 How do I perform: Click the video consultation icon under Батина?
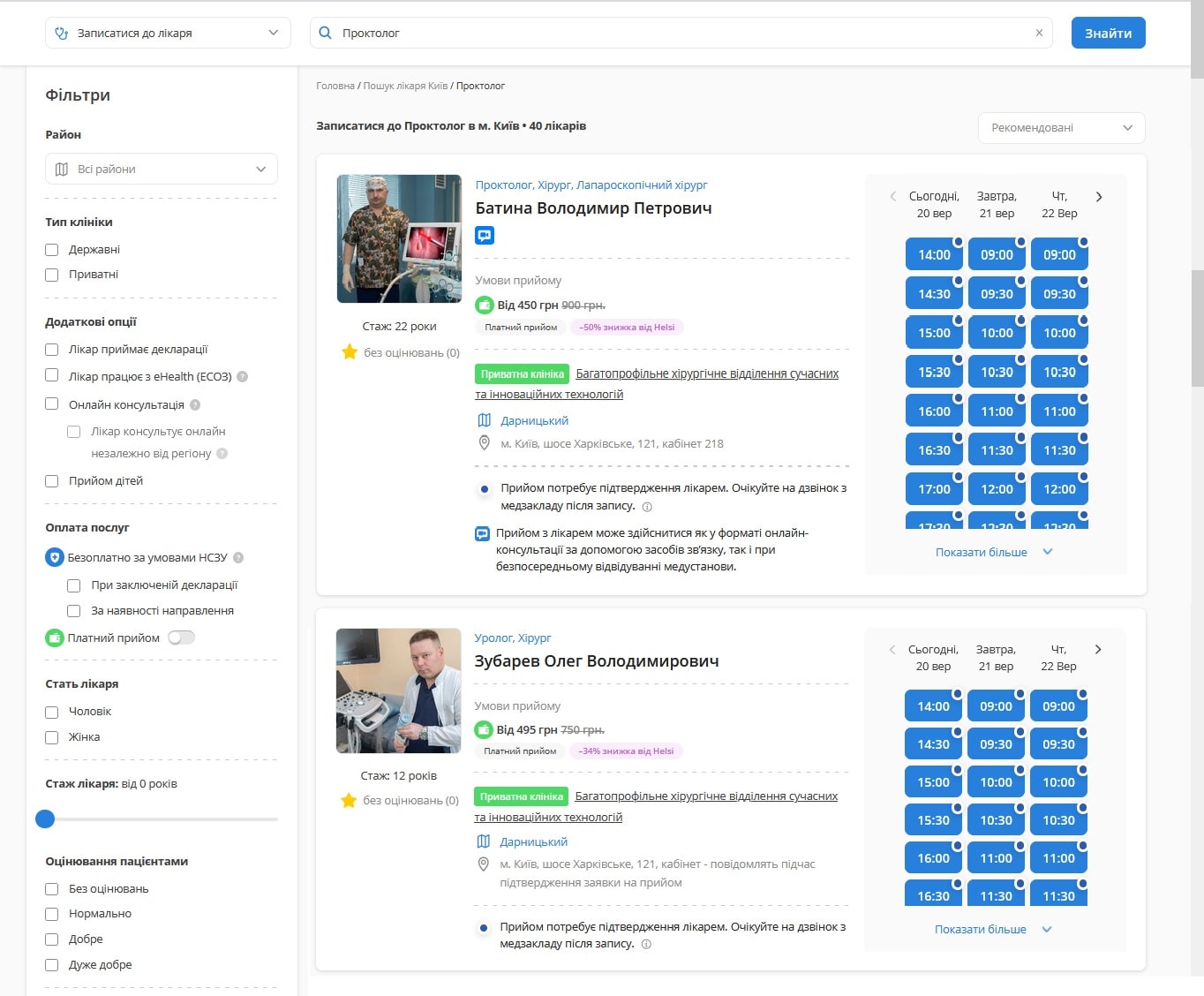(x=485, y=236)
